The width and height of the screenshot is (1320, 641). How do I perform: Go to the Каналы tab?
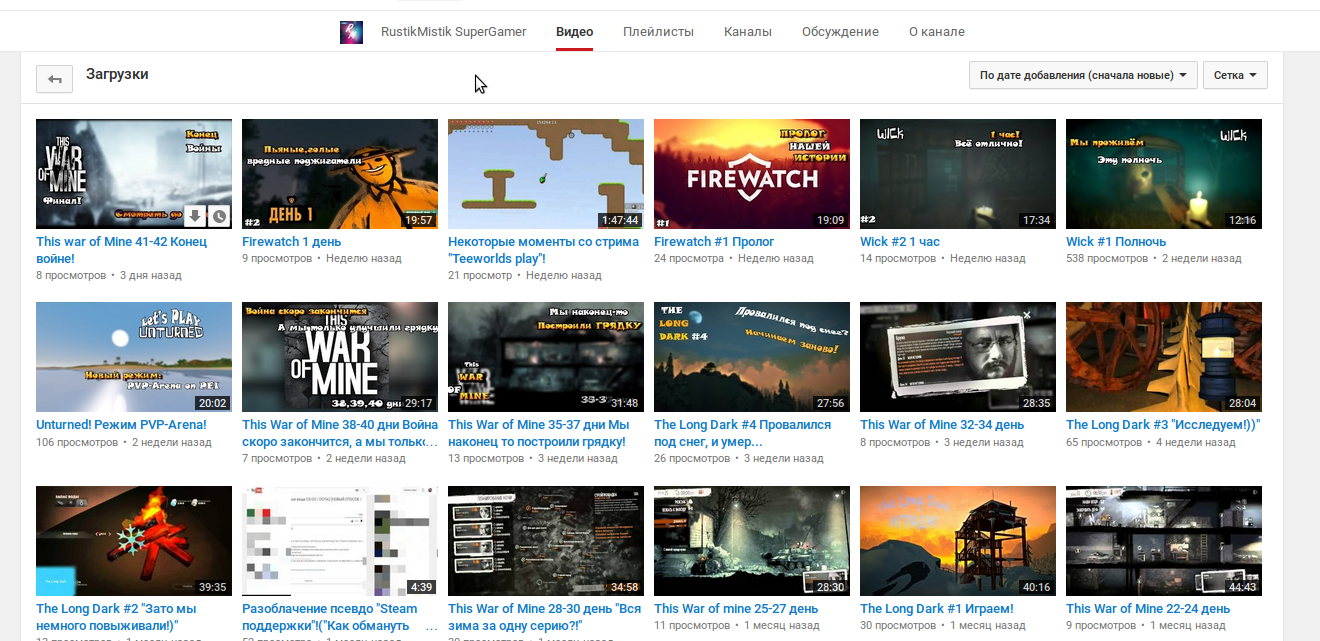point(748,32)
